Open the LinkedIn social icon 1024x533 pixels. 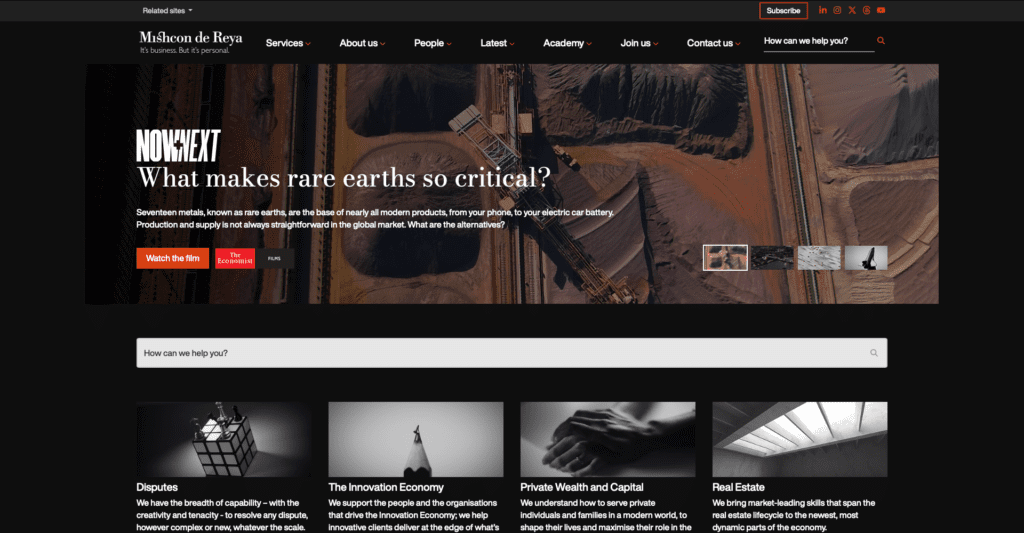coord(823,10)
